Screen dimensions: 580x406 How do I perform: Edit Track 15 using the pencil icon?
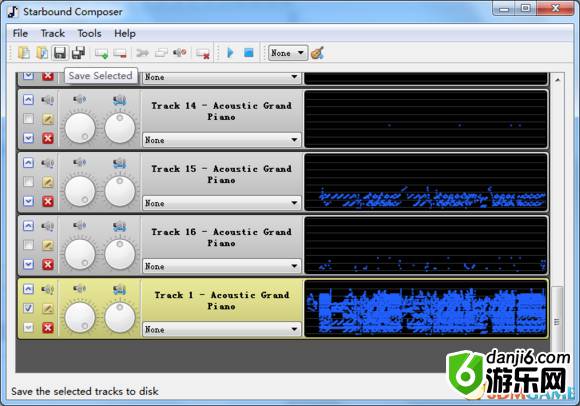48,182
